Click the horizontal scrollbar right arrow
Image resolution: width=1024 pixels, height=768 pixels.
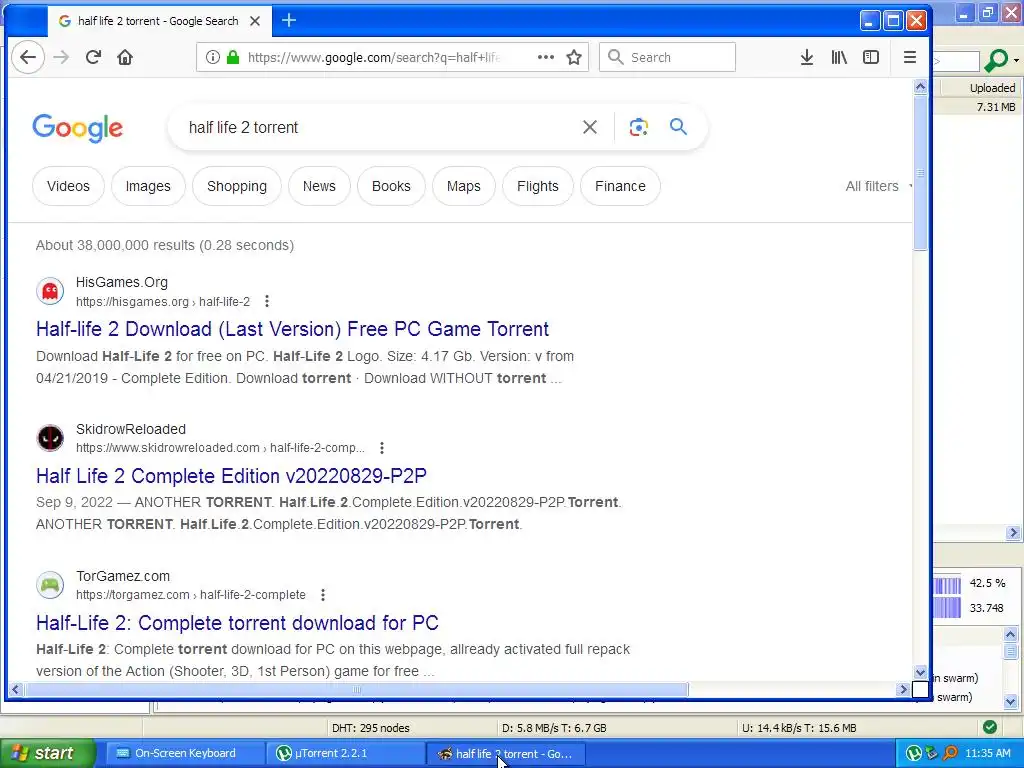pos(903,689)
